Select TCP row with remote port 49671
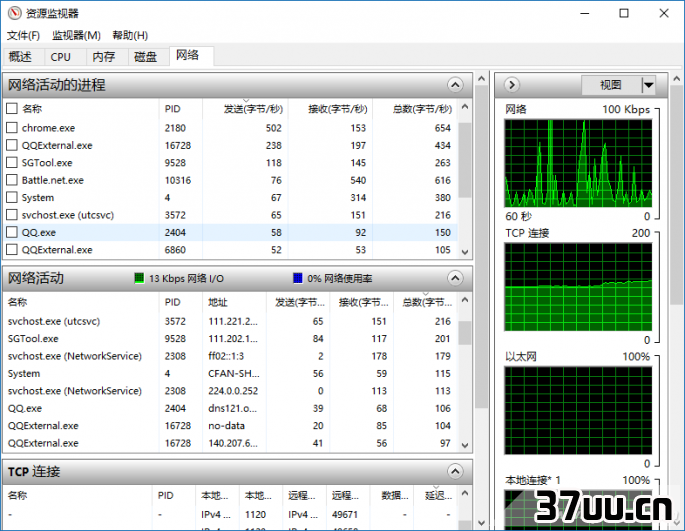The image size is (685, 531). pos(230,514)
